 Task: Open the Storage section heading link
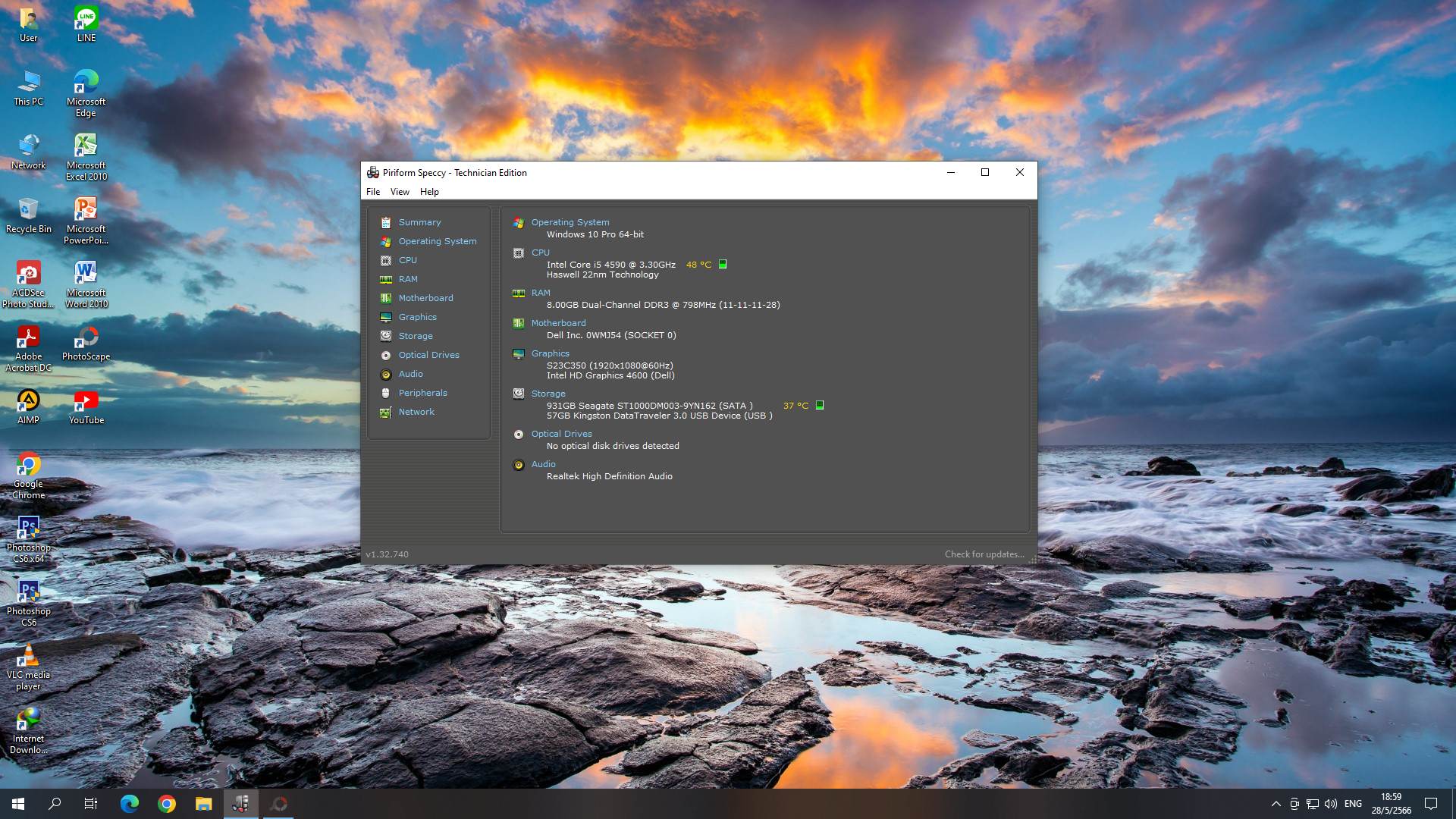click(548, 394)
